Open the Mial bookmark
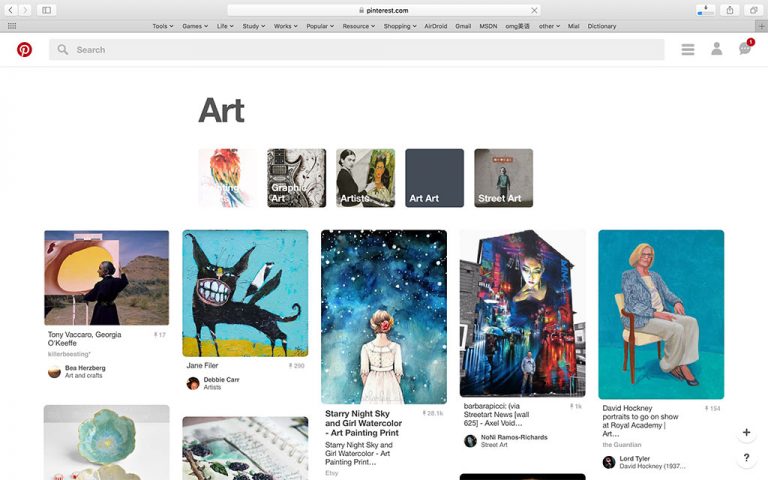The width and height of the screenshot is (768, 480). [x=574, y=26]
